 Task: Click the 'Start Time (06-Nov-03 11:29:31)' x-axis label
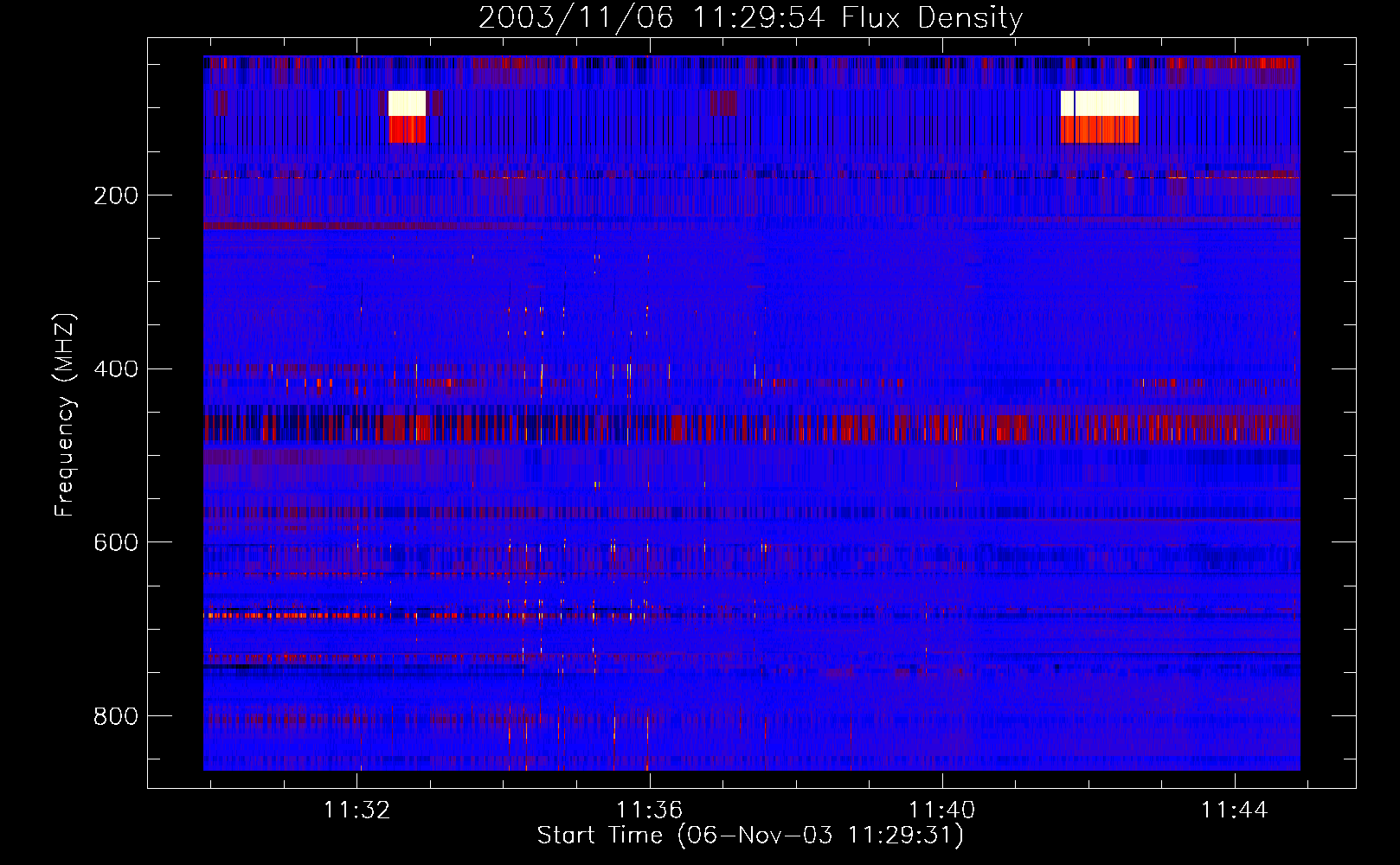pyautogui.click(x=750, y=836)
